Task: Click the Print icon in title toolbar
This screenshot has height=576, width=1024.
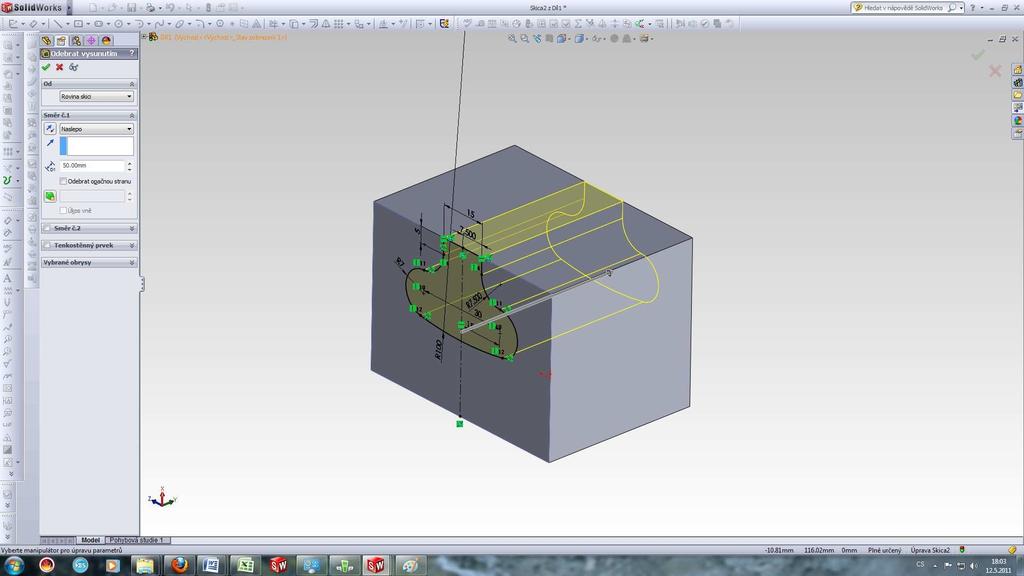Action: point(150,8)
